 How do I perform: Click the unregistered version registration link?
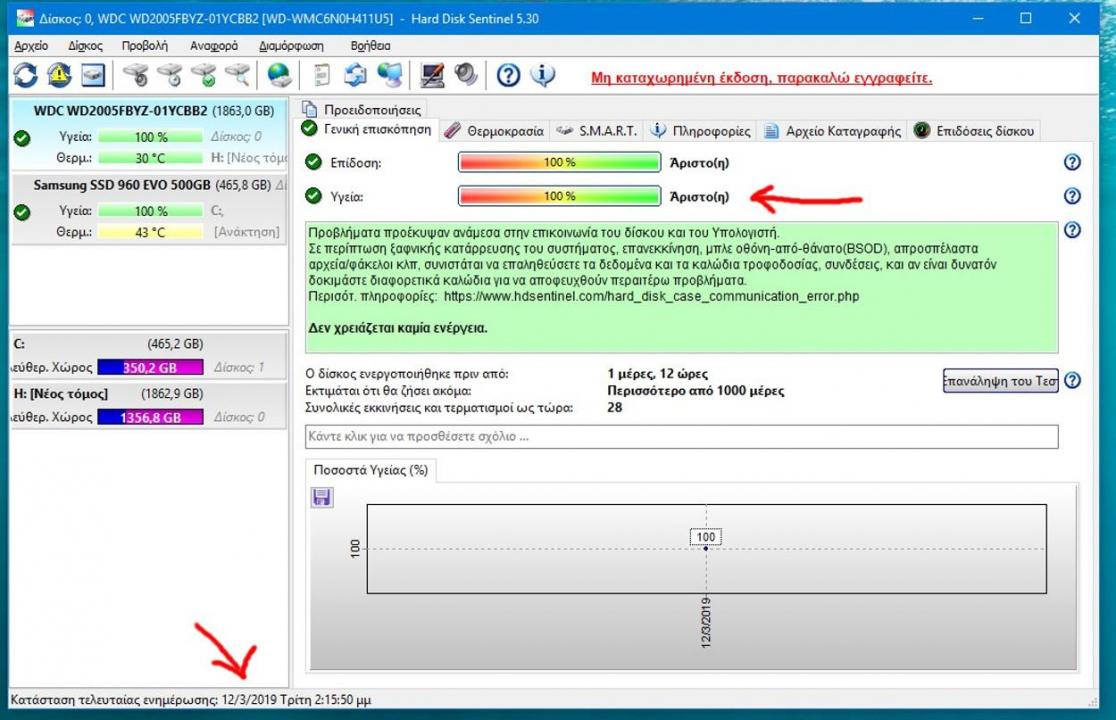tap(762, 78)
